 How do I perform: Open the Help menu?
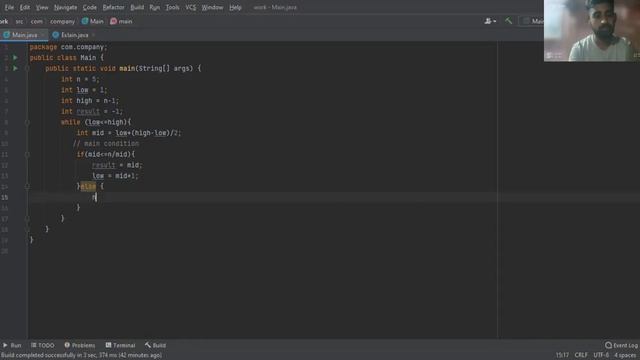point(235,7)
